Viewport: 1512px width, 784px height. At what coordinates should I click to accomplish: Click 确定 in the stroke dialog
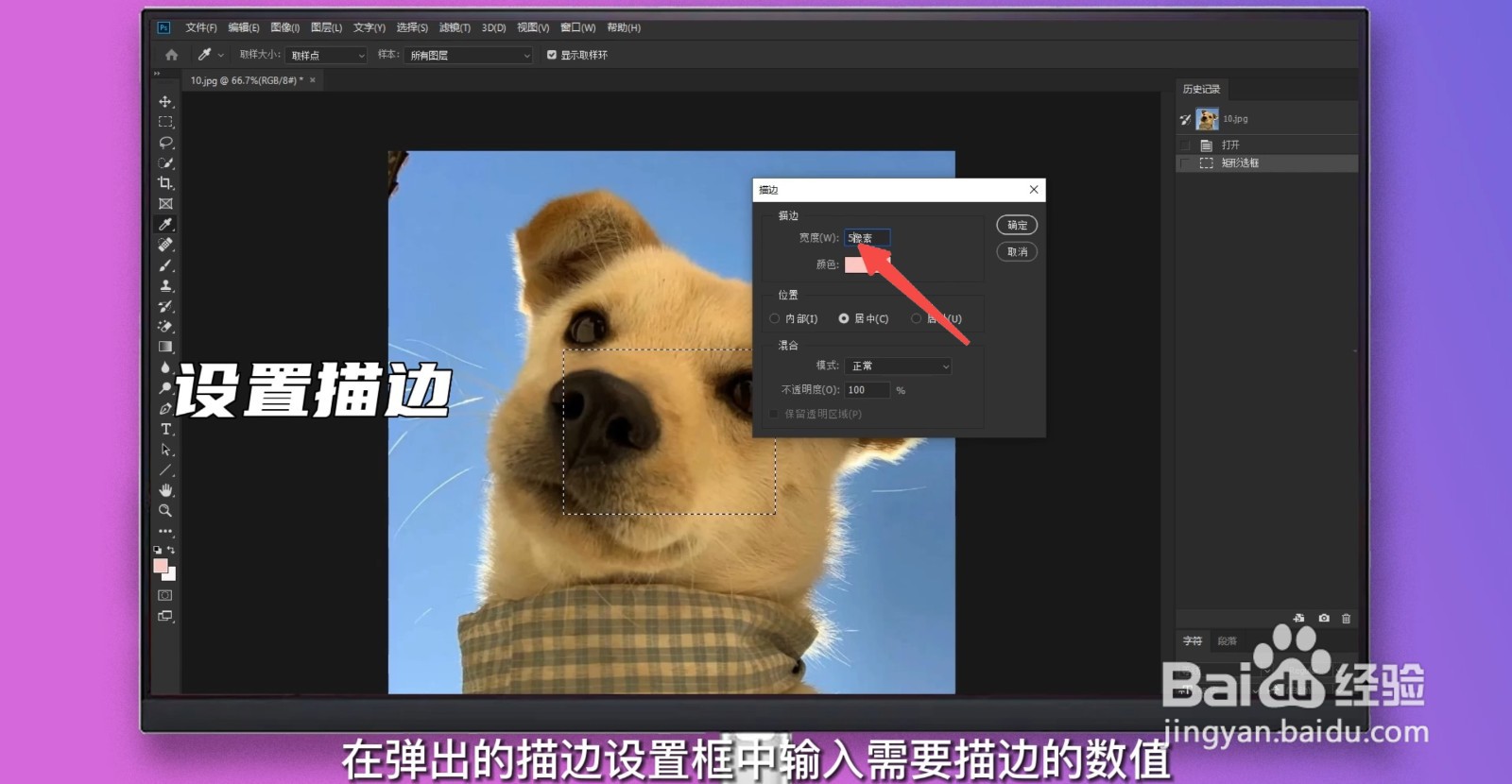click(x=1017, y=225)
